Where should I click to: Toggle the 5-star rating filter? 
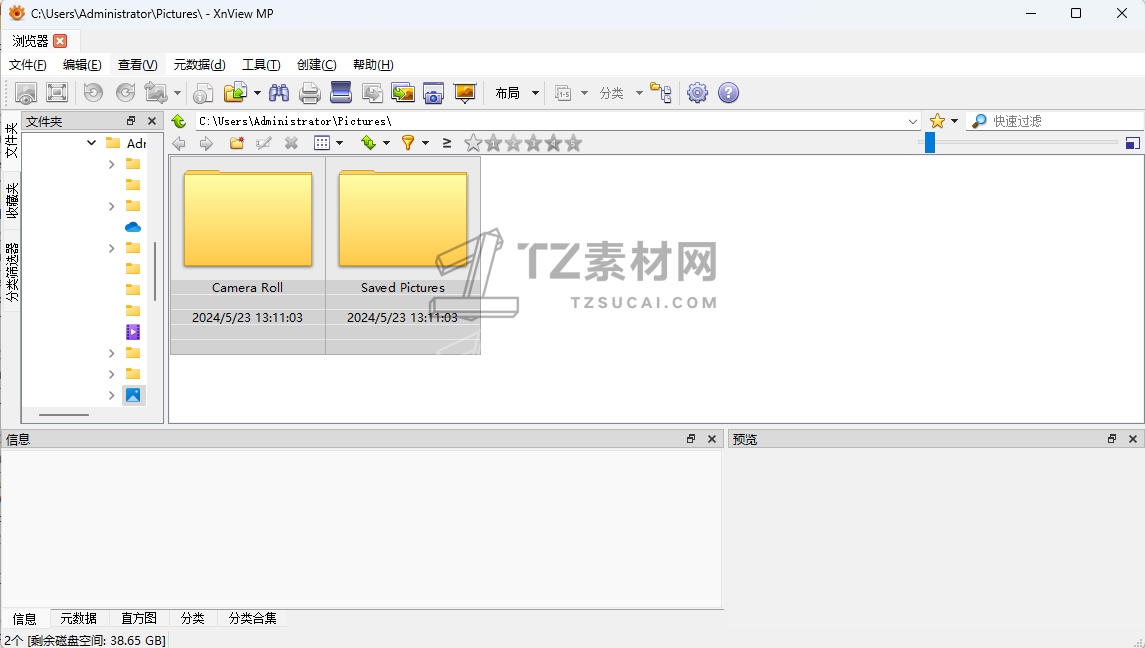point(573,143)
